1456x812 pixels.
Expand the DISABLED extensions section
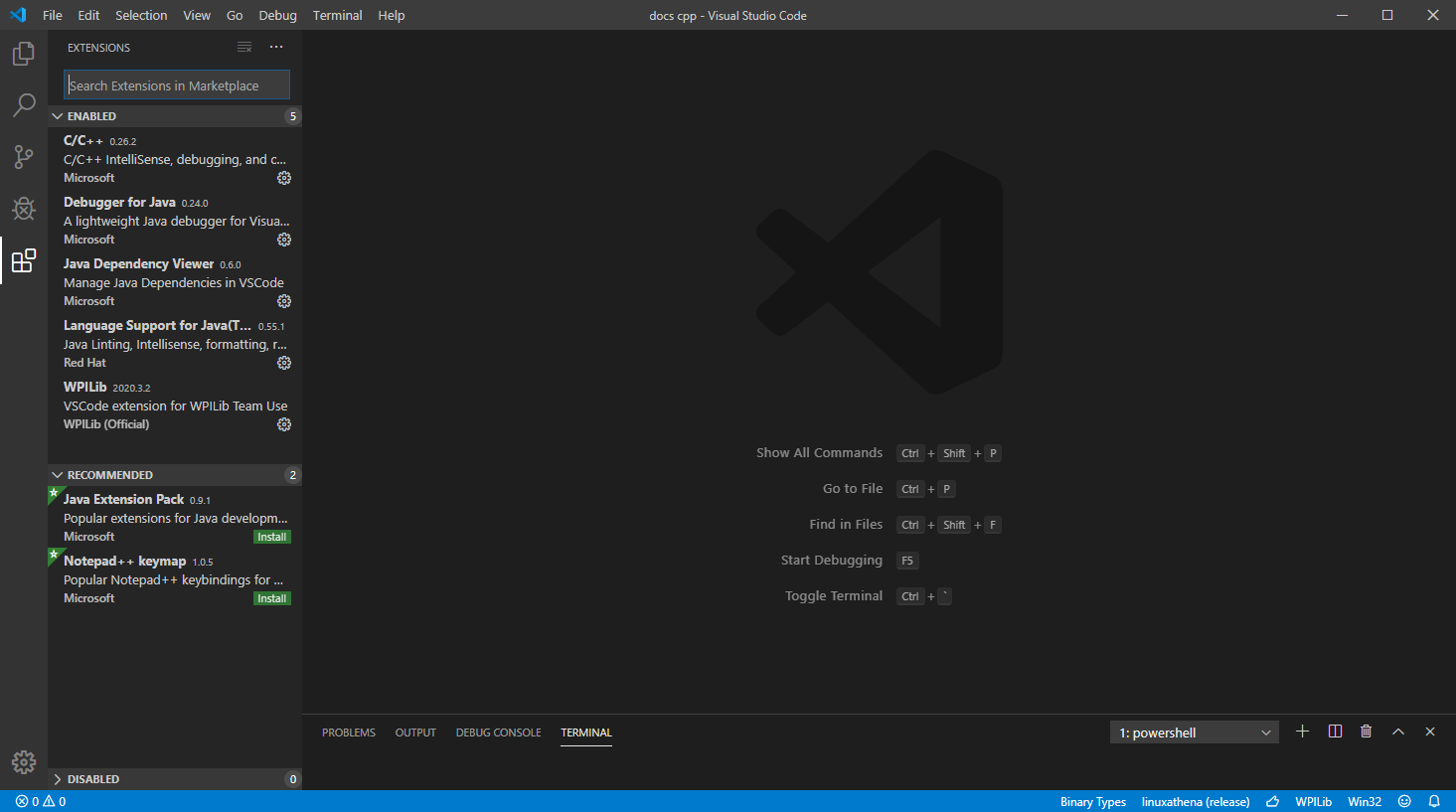(x=175, y=779)
